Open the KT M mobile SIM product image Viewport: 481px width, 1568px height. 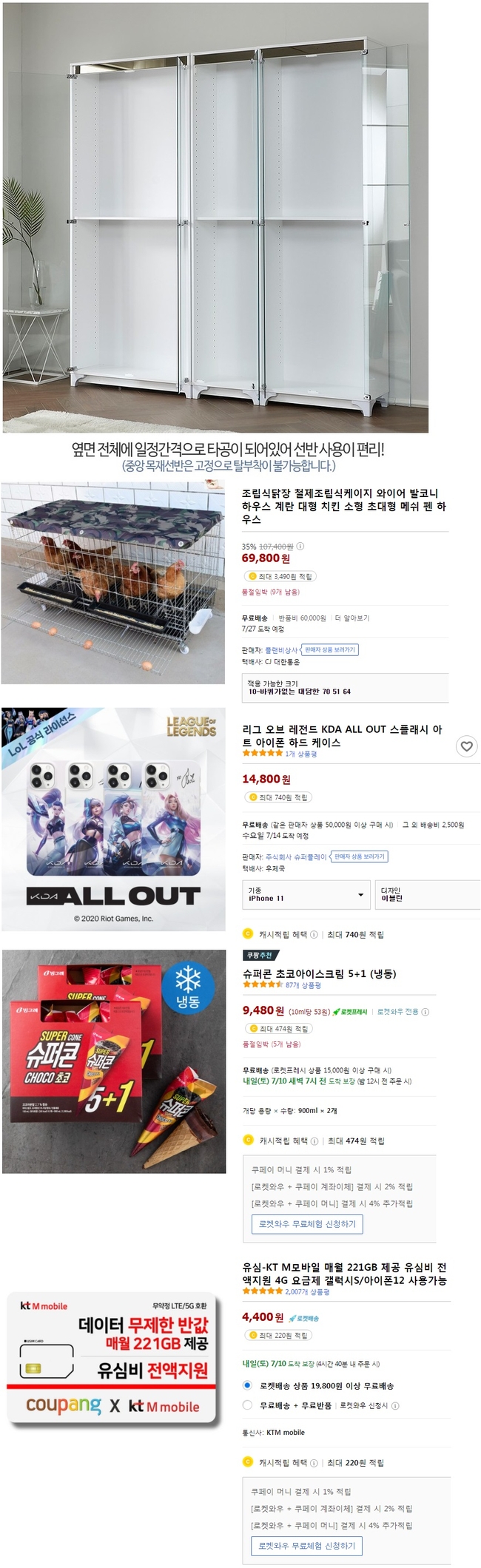point(112,1359)
